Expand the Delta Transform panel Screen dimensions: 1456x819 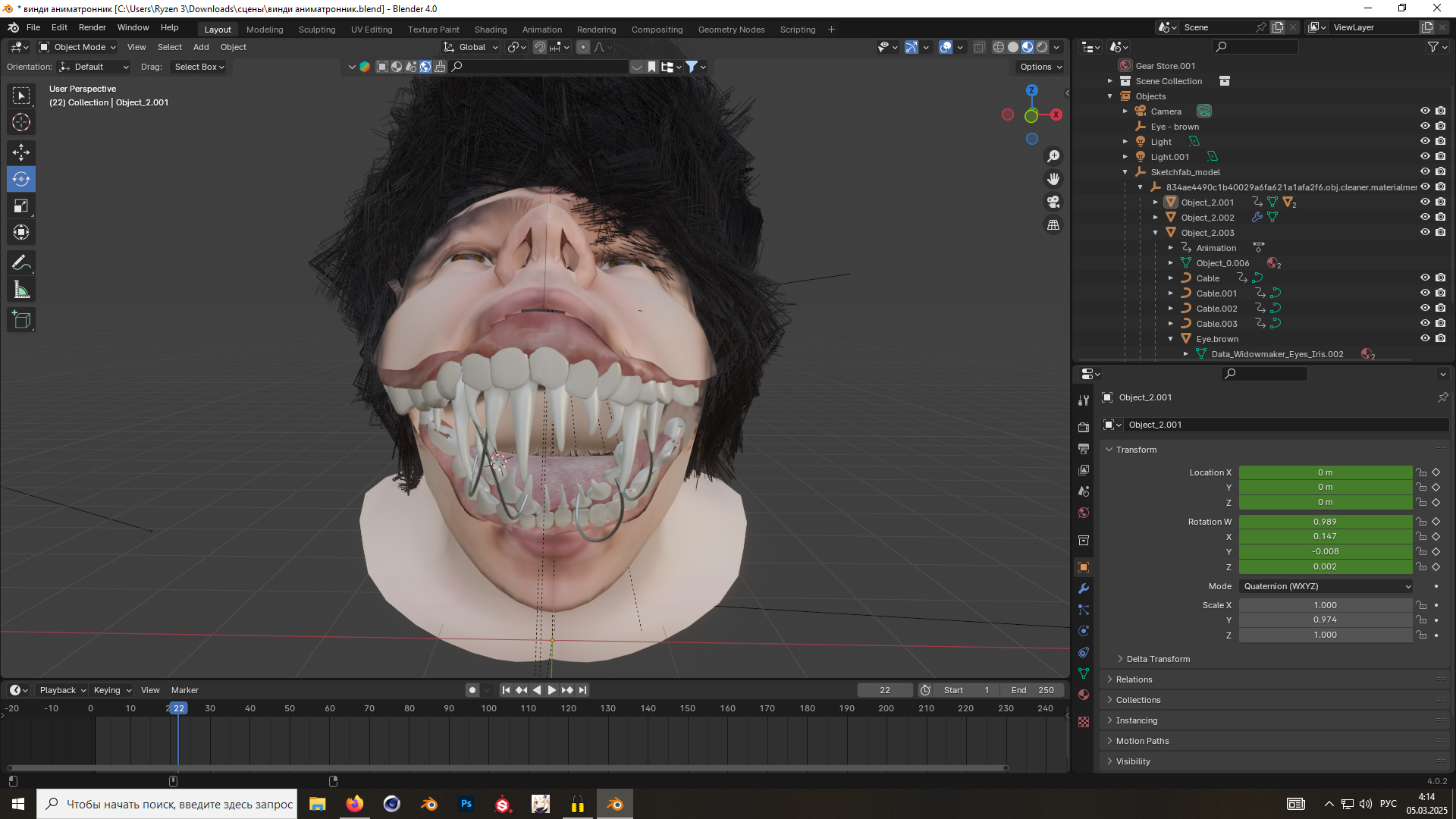click(1157, 659)
